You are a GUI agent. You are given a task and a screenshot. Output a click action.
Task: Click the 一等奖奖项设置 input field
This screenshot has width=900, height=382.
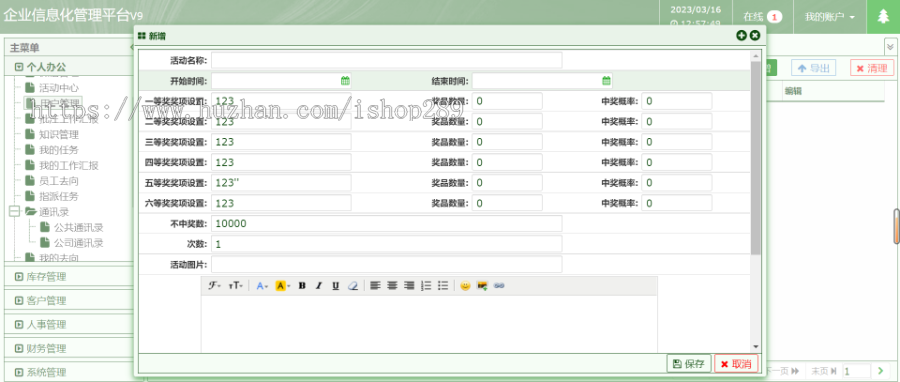click(281, 102)
